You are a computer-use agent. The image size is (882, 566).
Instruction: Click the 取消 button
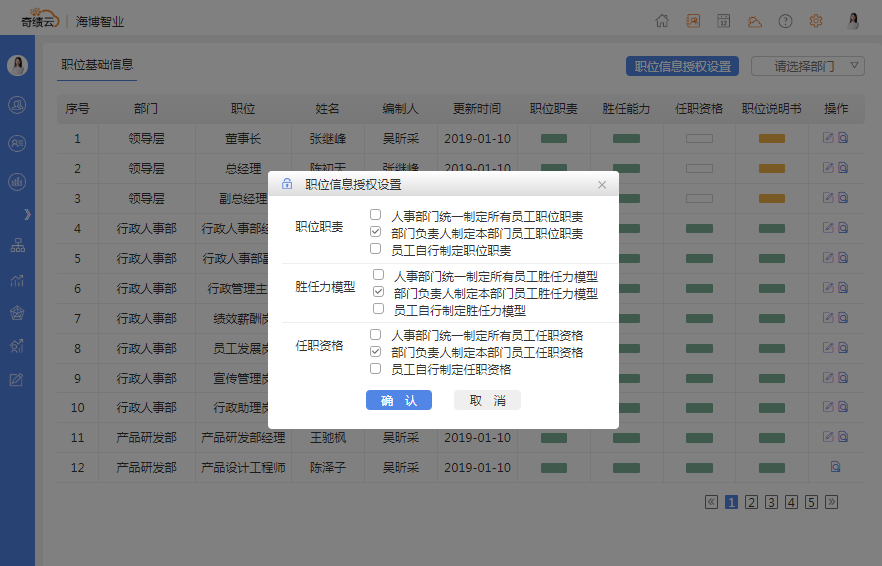487,400
